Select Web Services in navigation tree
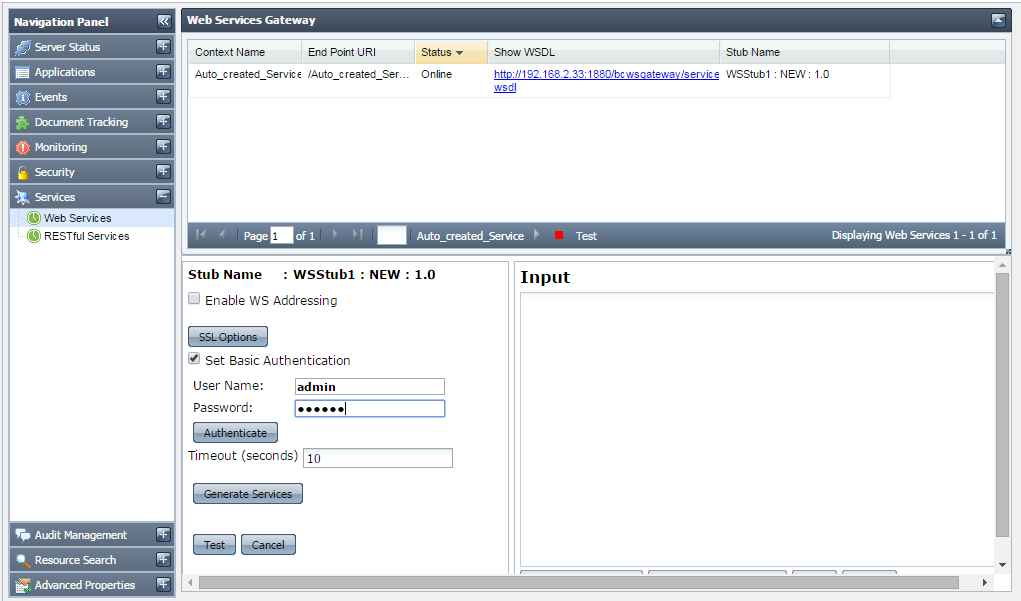The image size is (1021, 601). (77, 218)
